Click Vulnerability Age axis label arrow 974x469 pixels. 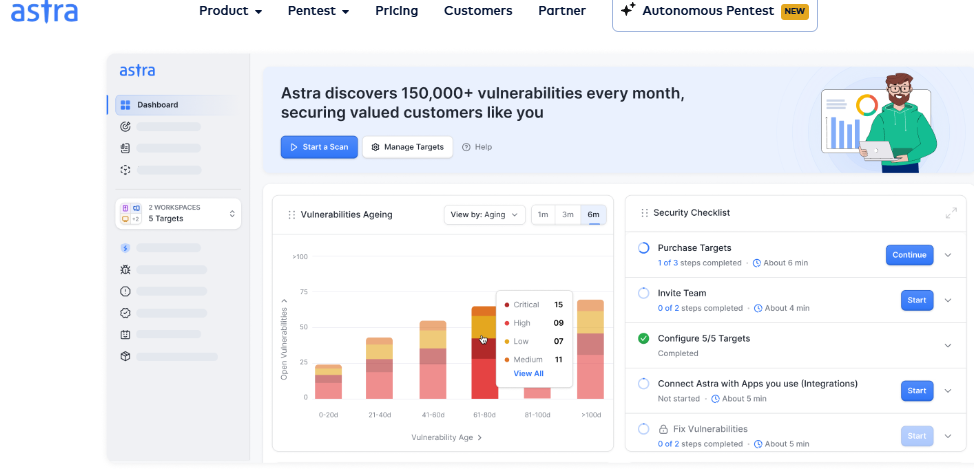479,437
